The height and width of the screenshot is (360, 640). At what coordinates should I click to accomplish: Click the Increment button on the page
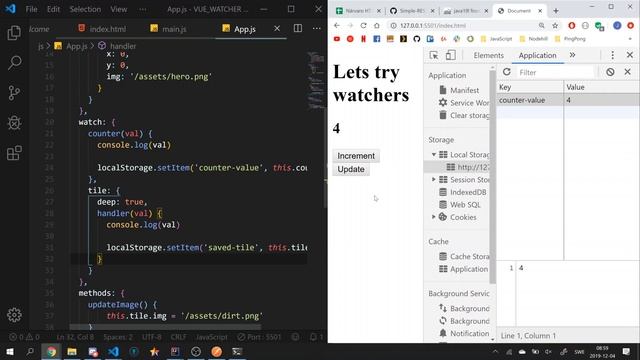(x=356, y=156)
